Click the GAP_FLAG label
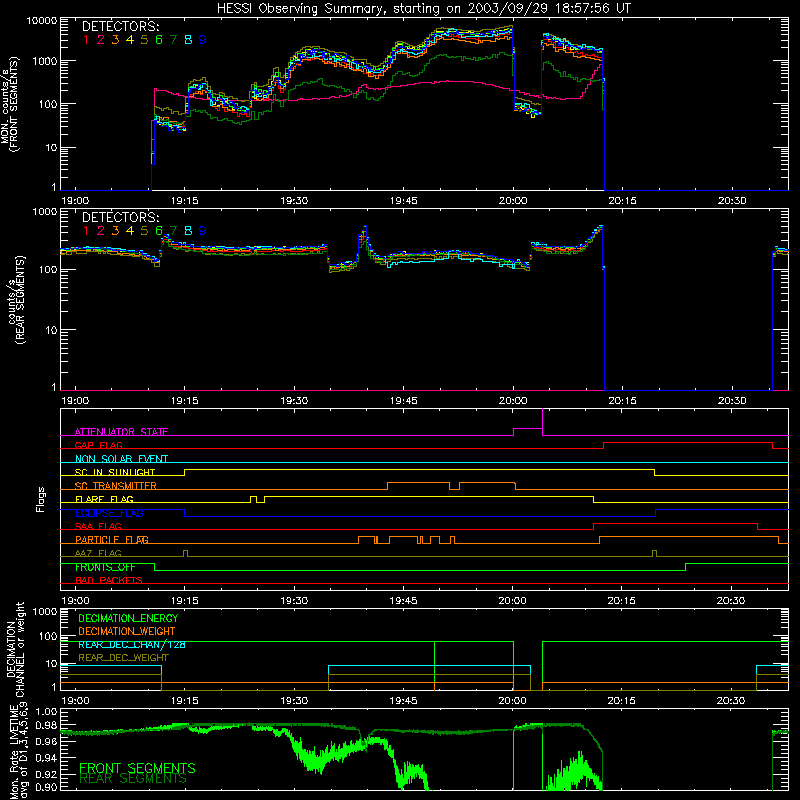The height and width of the screenshot is (800, 800). [98, 445]
